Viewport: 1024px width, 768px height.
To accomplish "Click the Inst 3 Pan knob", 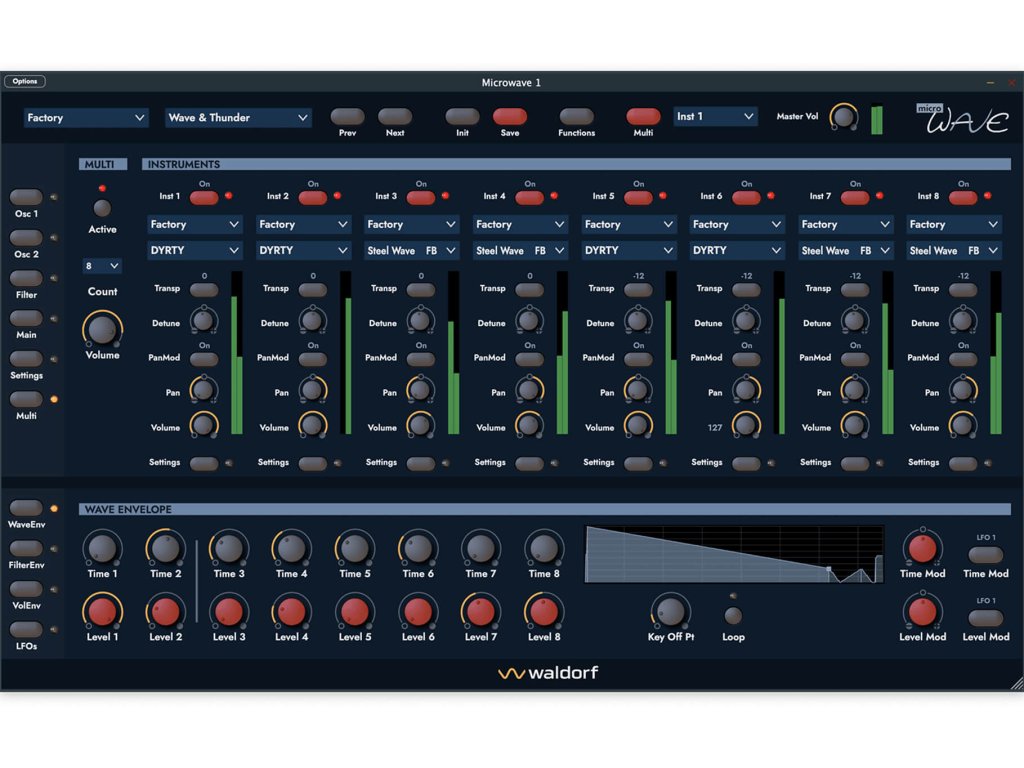I will tap(421, 390).
